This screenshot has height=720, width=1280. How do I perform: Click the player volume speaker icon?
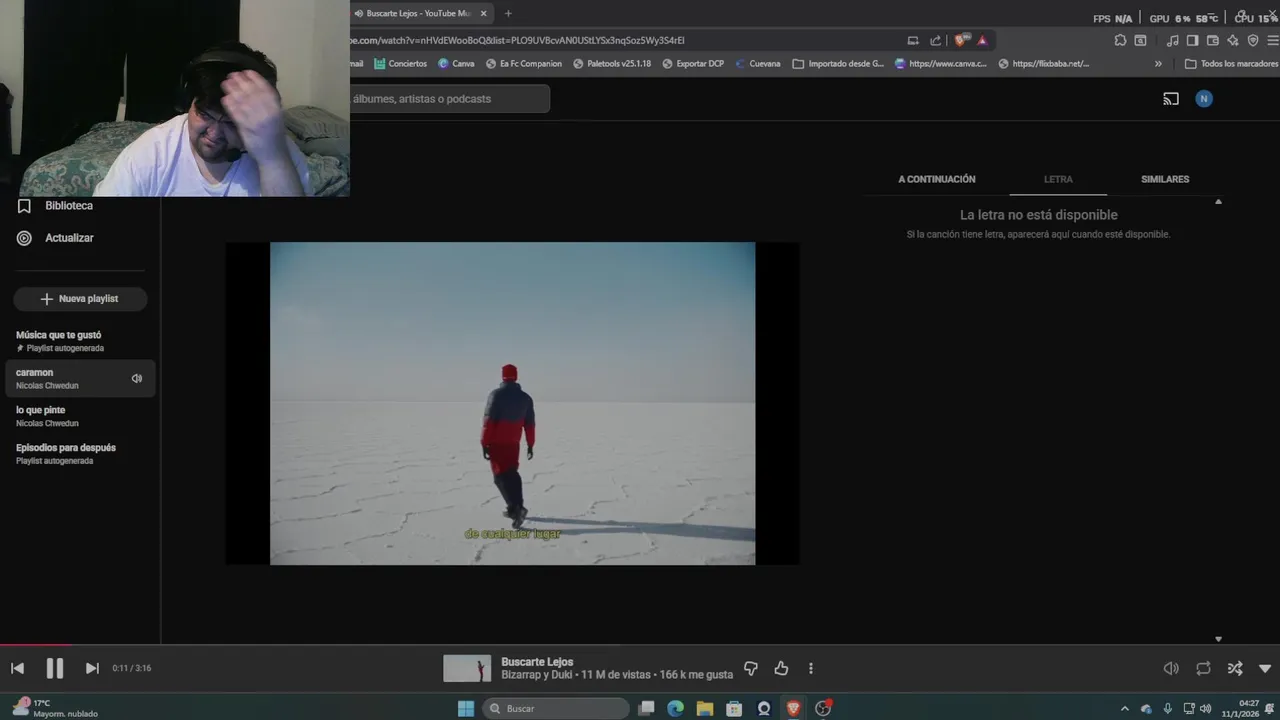coord(1171,668)
